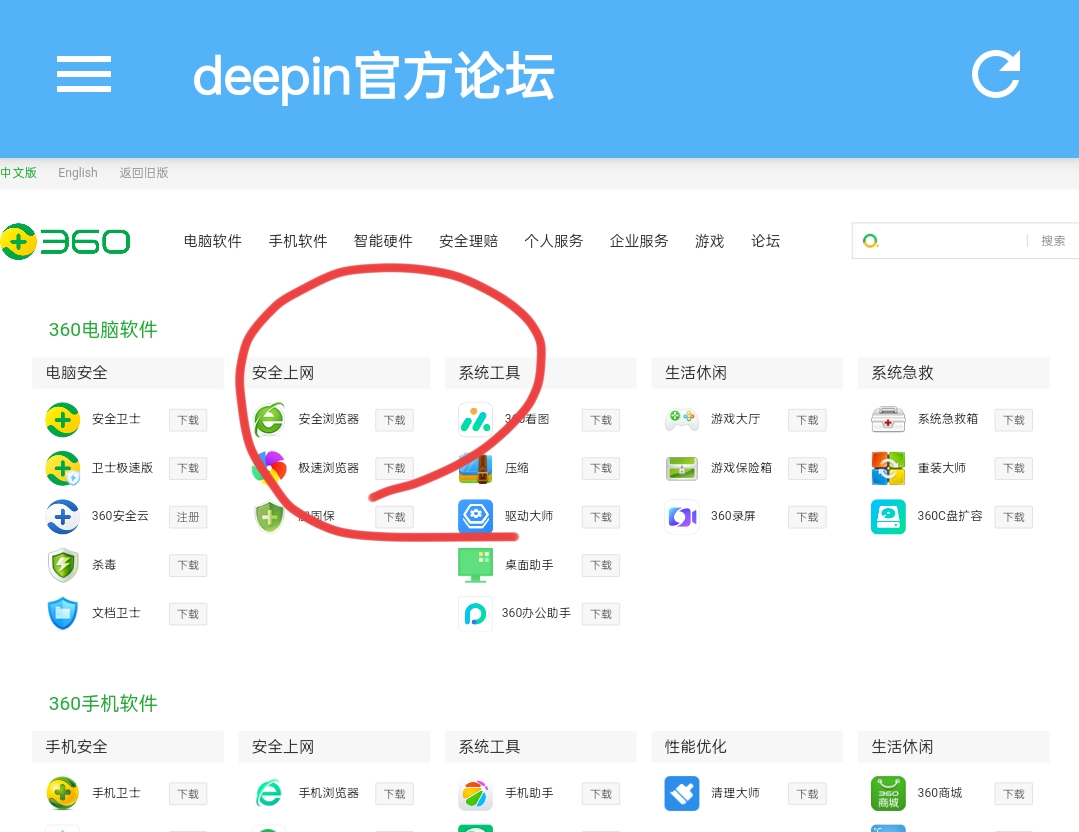This screenshot has height=832, width=1079.
Task: Download 文档卫士
Action: (x=188, y=614)
